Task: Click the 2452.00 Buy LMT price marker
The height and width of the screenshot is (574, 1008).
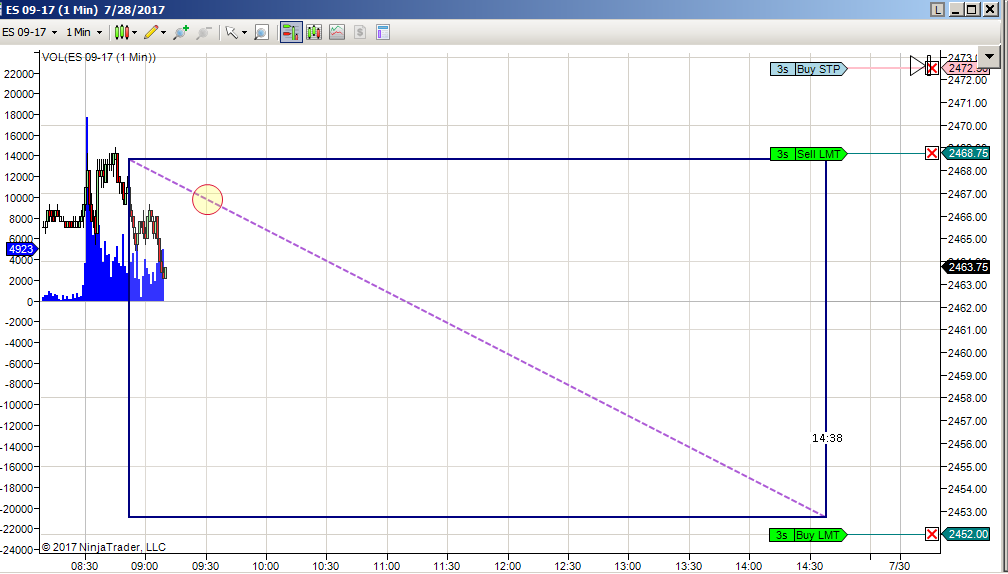Action: 966,534
